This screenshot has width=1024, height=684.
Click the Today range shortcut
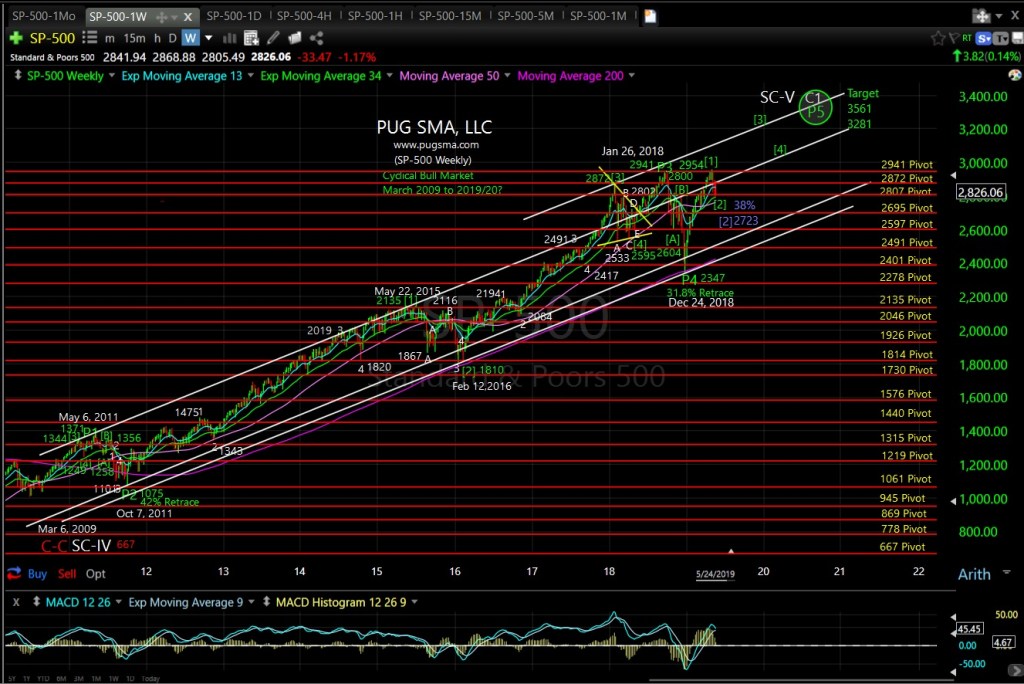[151, 679]
